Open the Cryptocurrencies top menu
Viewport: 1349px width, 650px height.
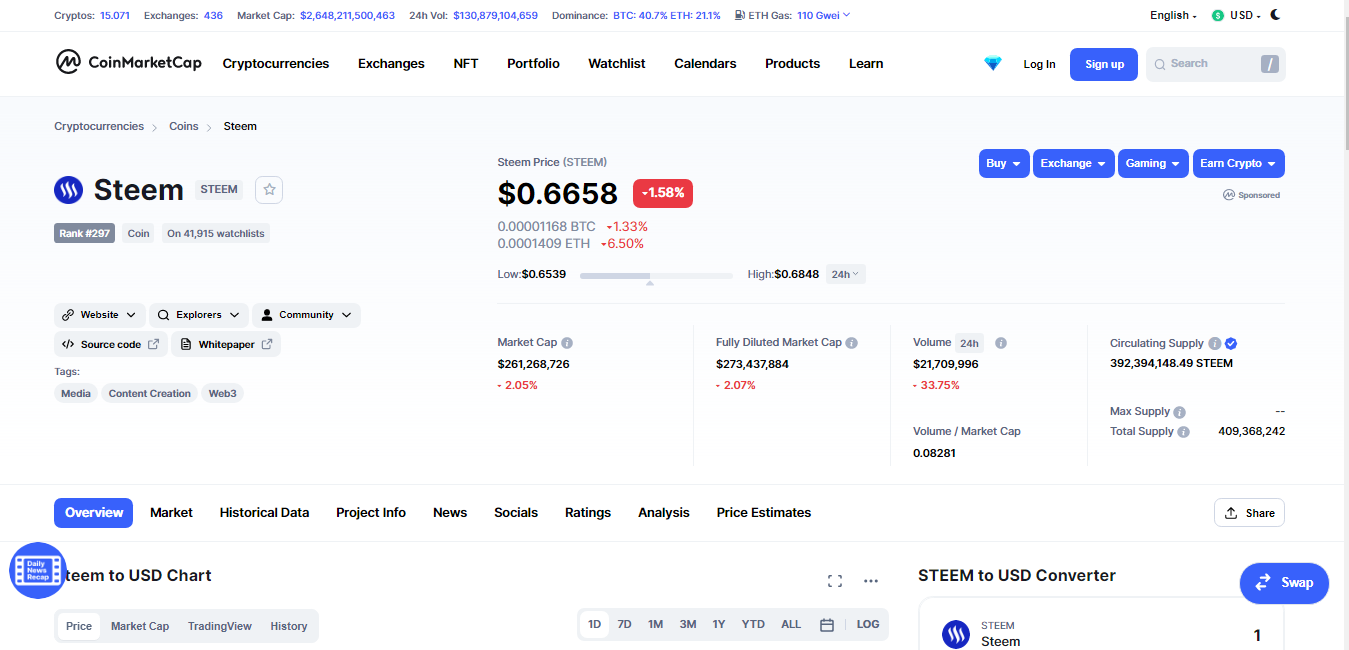pyautogui.click(x=276, y=63)
